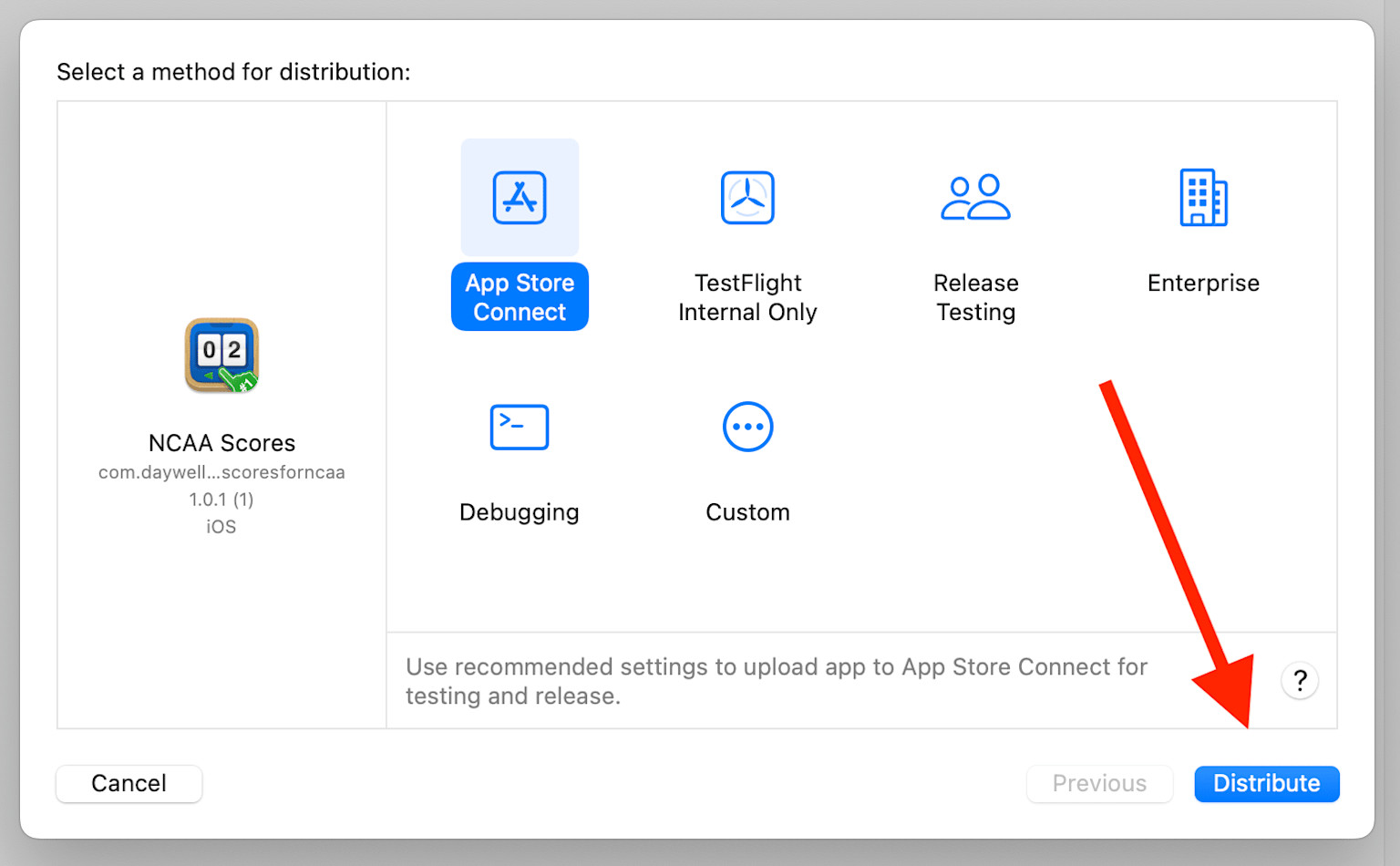The width and height of the screenshot is (1400, 866).
Task: Select the Custom ellipsis icon
Action: (x=747, y=427)
